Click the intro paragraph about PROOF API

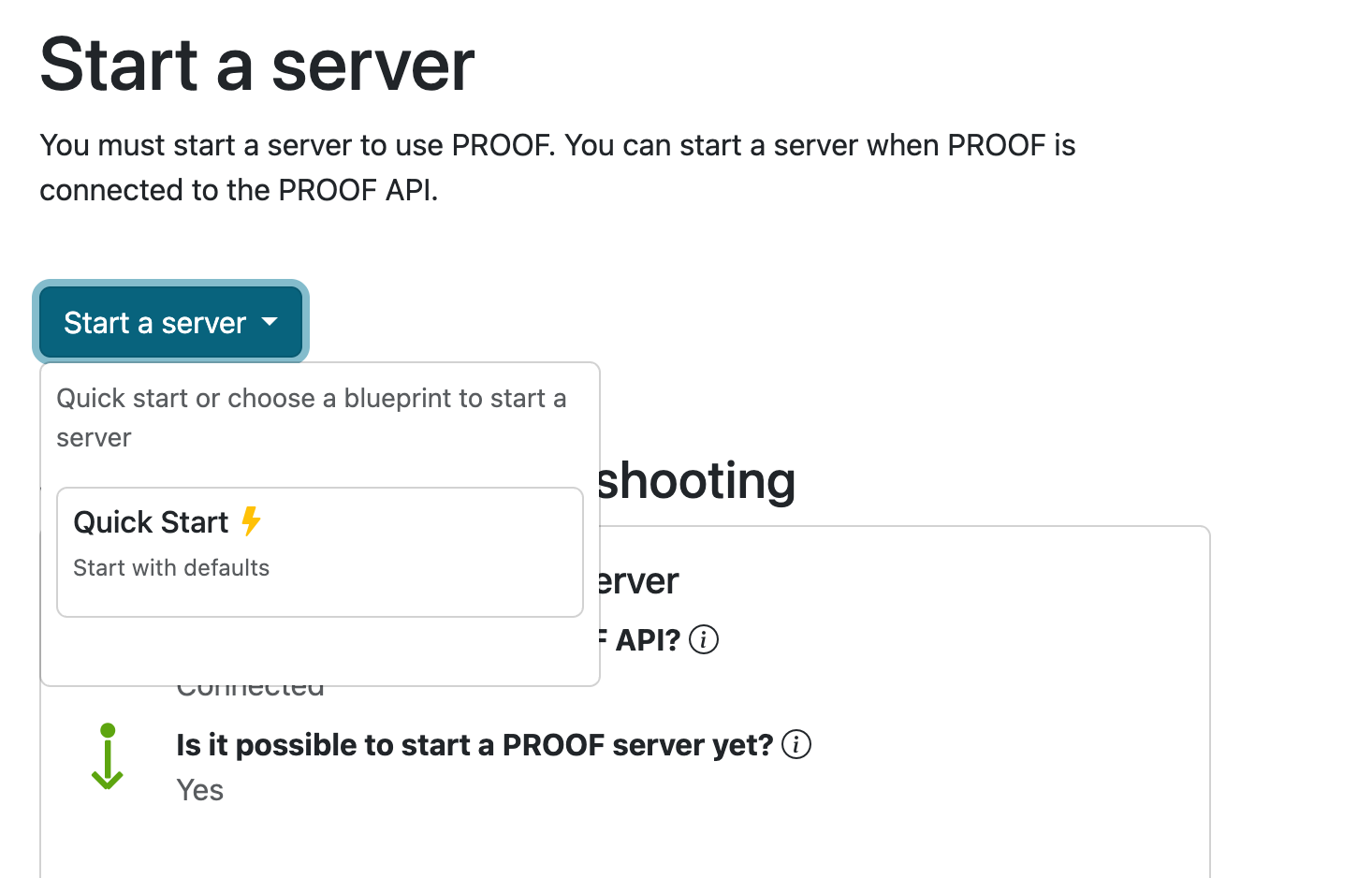point(557,168)
